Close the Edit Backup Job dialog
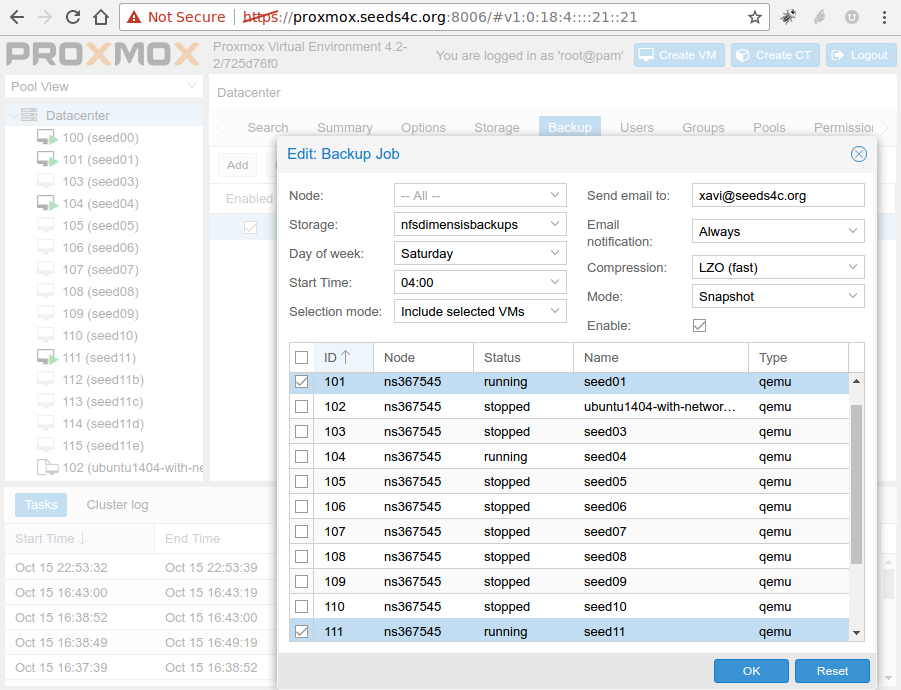The image size is (901, 690). pyautogui.click(x=858, y=154)
